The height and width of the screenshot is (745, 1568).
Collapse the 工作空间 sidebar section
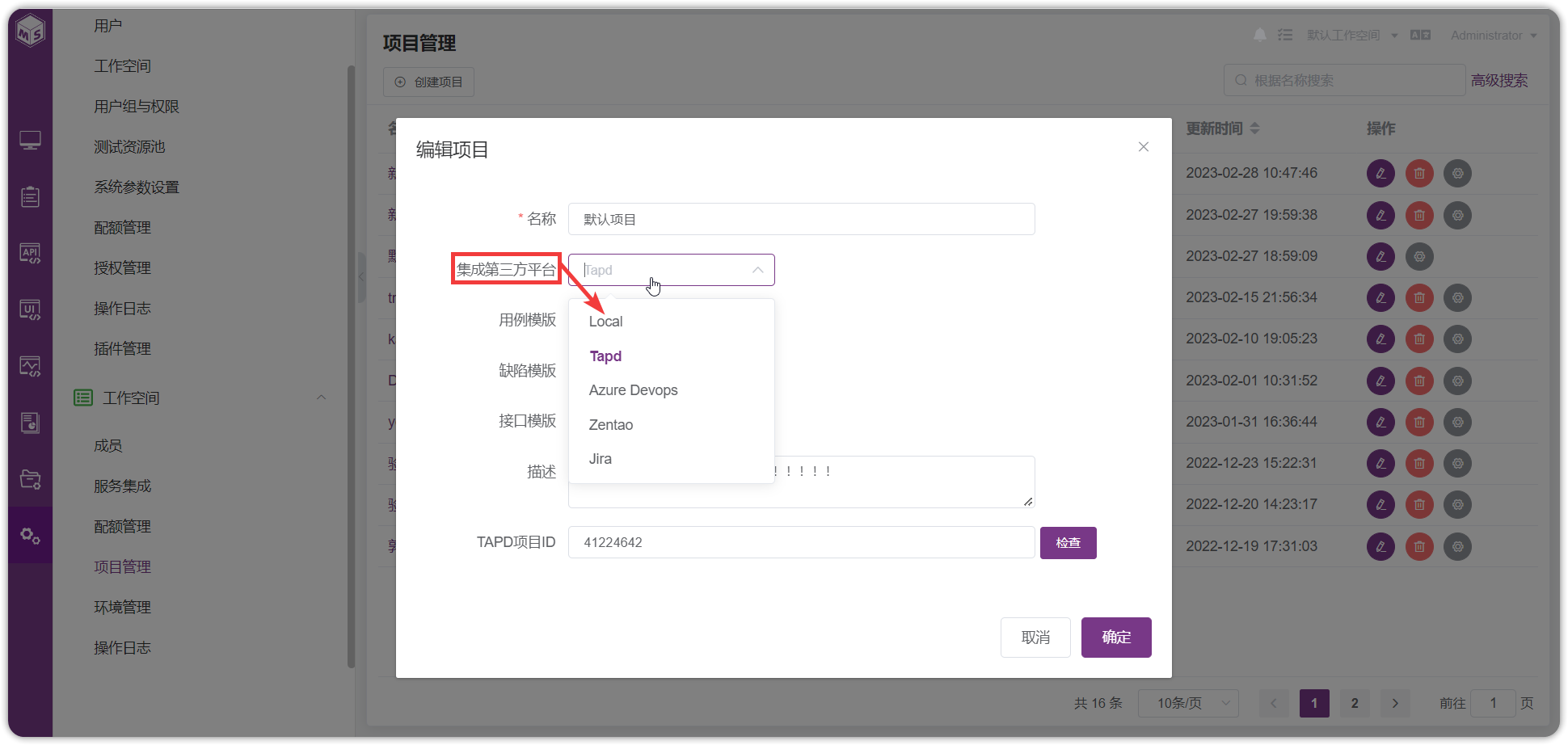(x=321, y=398)
